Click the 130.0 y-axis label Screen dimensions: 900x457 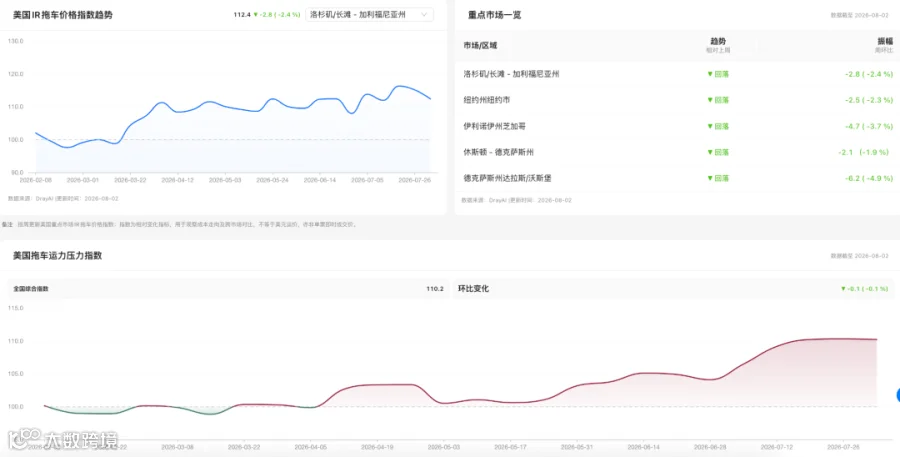[15, 41]
